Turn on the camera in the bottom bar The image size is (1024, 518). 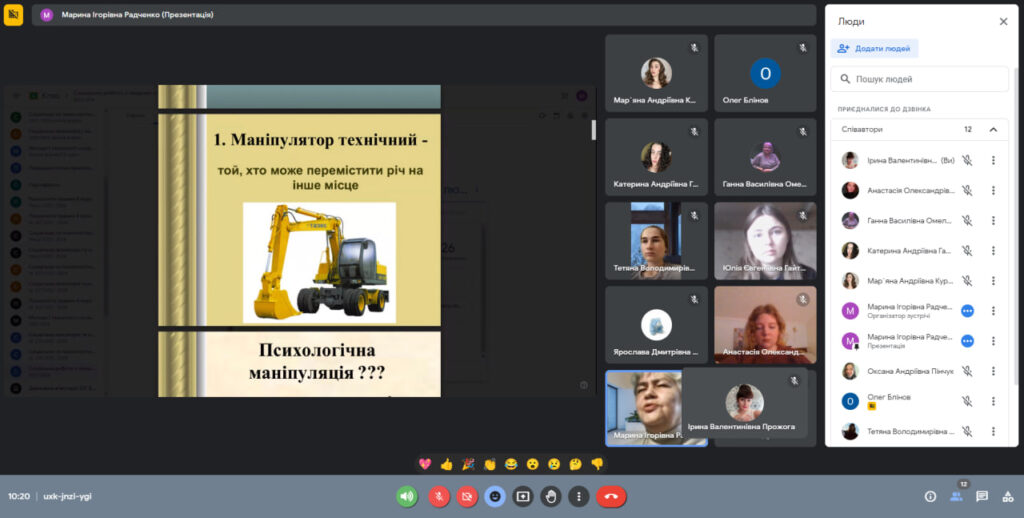click(x=466, y=496)
